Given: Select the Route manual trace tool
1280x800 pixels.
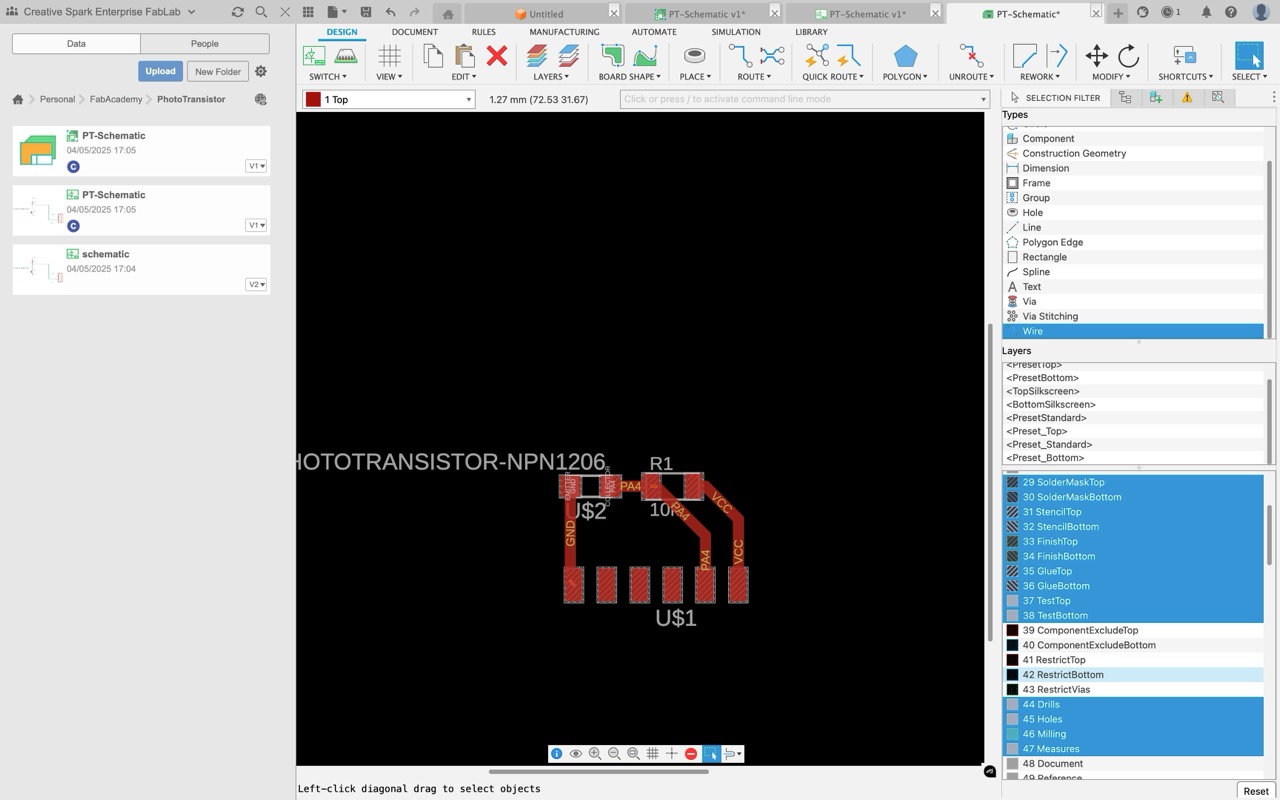Looking at the screenshot, I should (x=740, y=56).
